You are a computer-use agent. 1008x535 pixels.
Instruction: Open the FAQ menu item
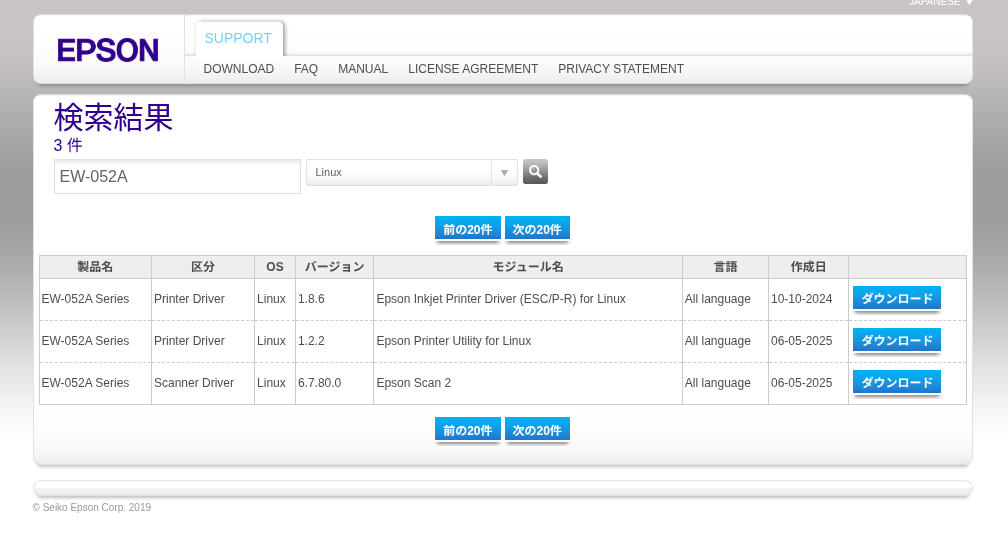click(x=306, y=69)
